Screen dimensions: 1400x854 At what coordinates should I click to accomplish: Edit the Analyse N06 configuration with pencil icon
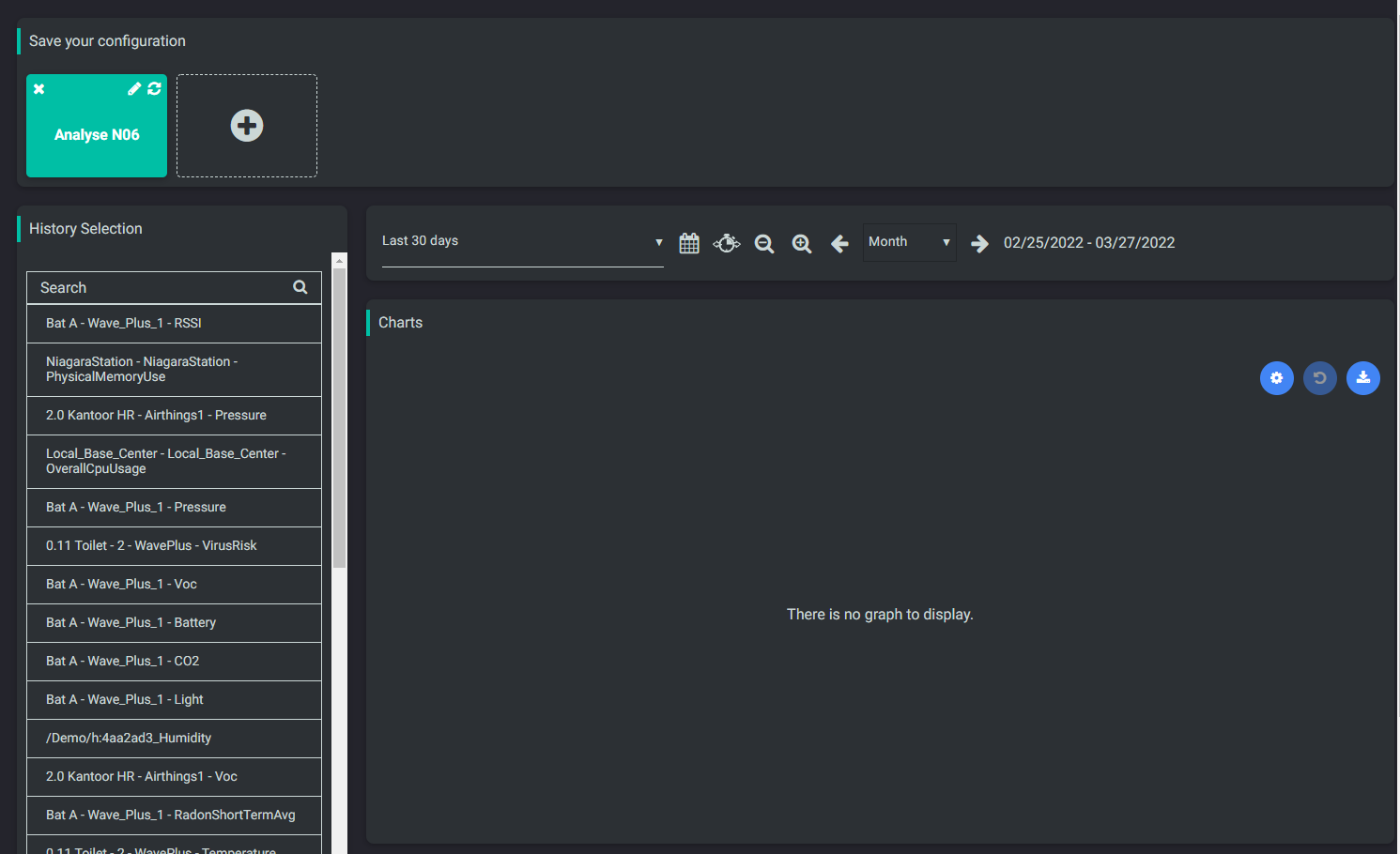point(134,88)
